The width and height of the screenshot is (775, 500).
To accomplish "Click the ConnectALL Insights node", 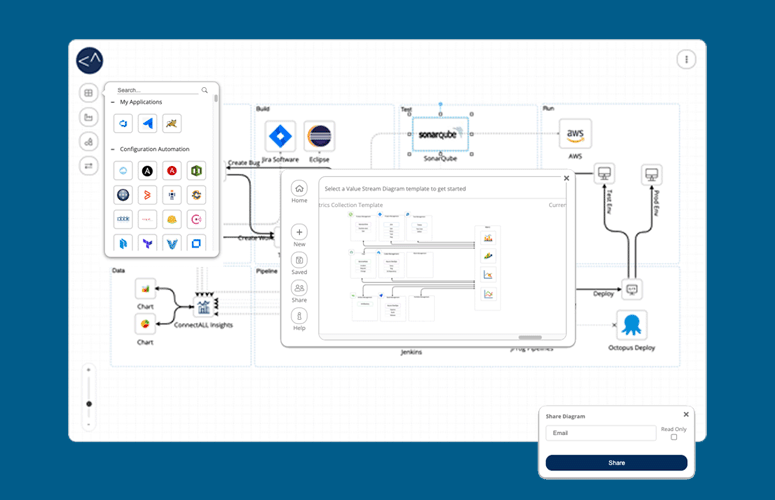I will 204,307.
